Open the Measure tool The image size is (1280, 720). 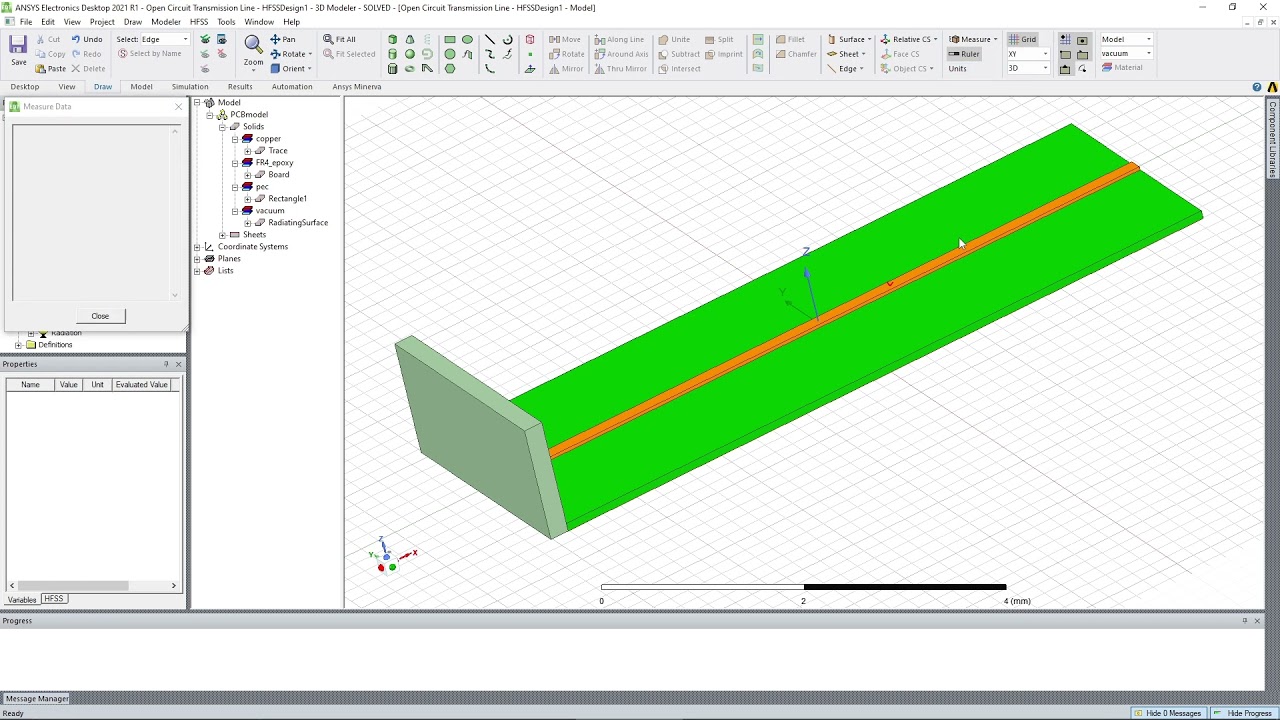click(x=973, y=39)
